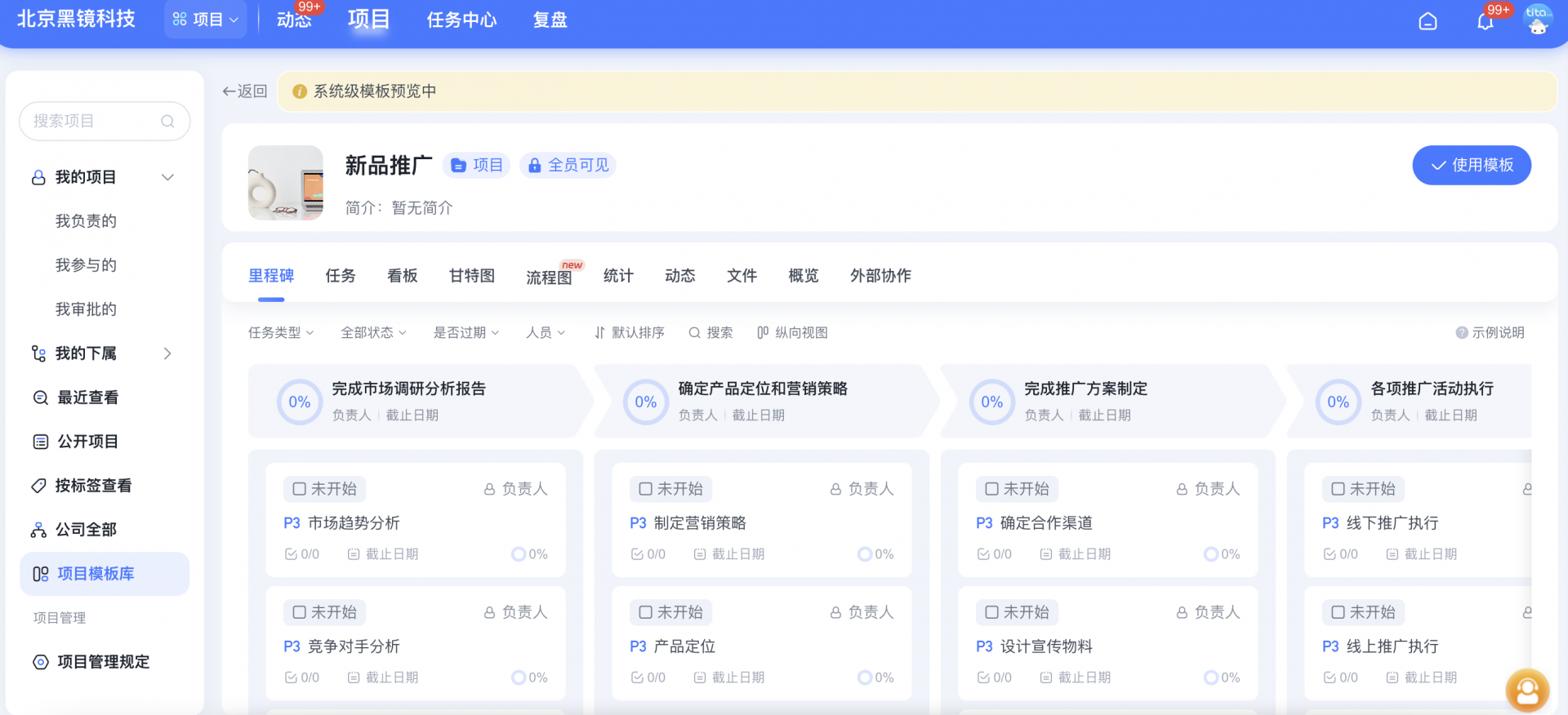Toggle 未开始 checkbox on 制定营销策略 task
This screenshot has width=1568, height=715.
[x=646, y=489]
